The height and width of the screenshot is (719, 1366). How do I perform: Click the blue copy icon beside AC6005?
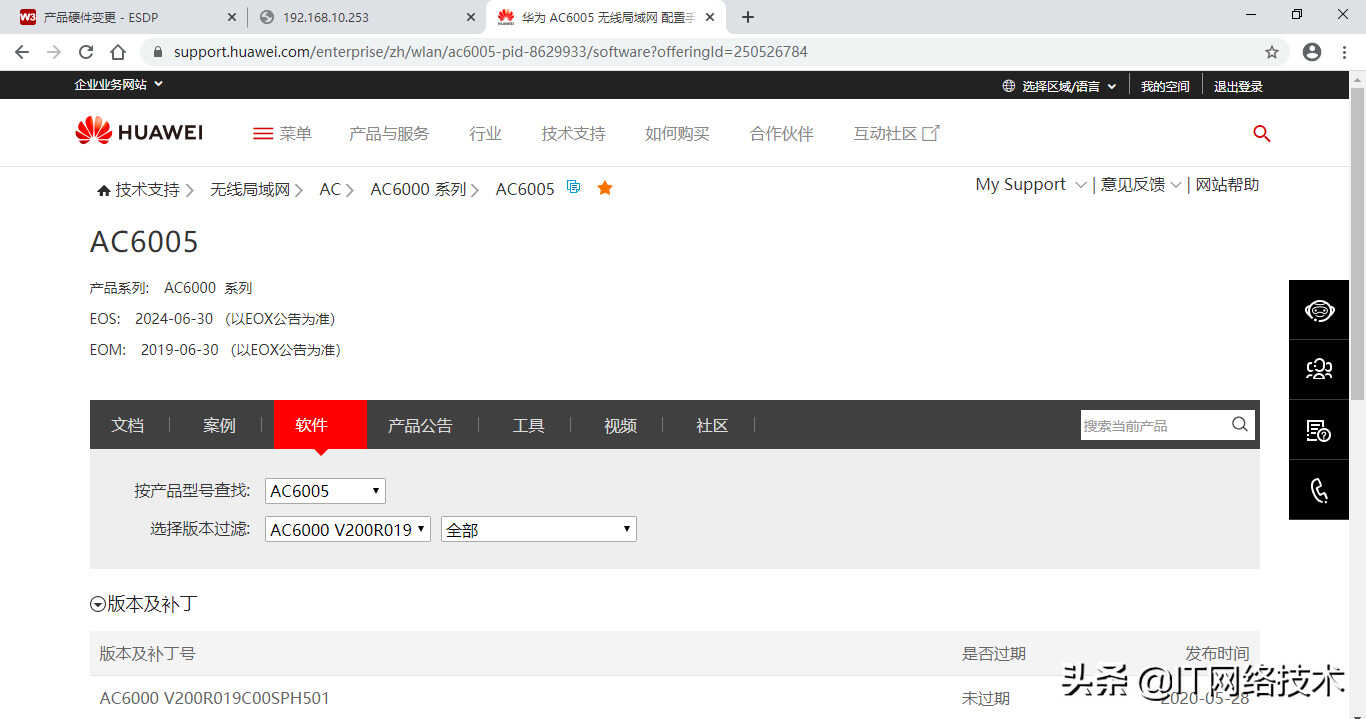click(x=573, y=187)
